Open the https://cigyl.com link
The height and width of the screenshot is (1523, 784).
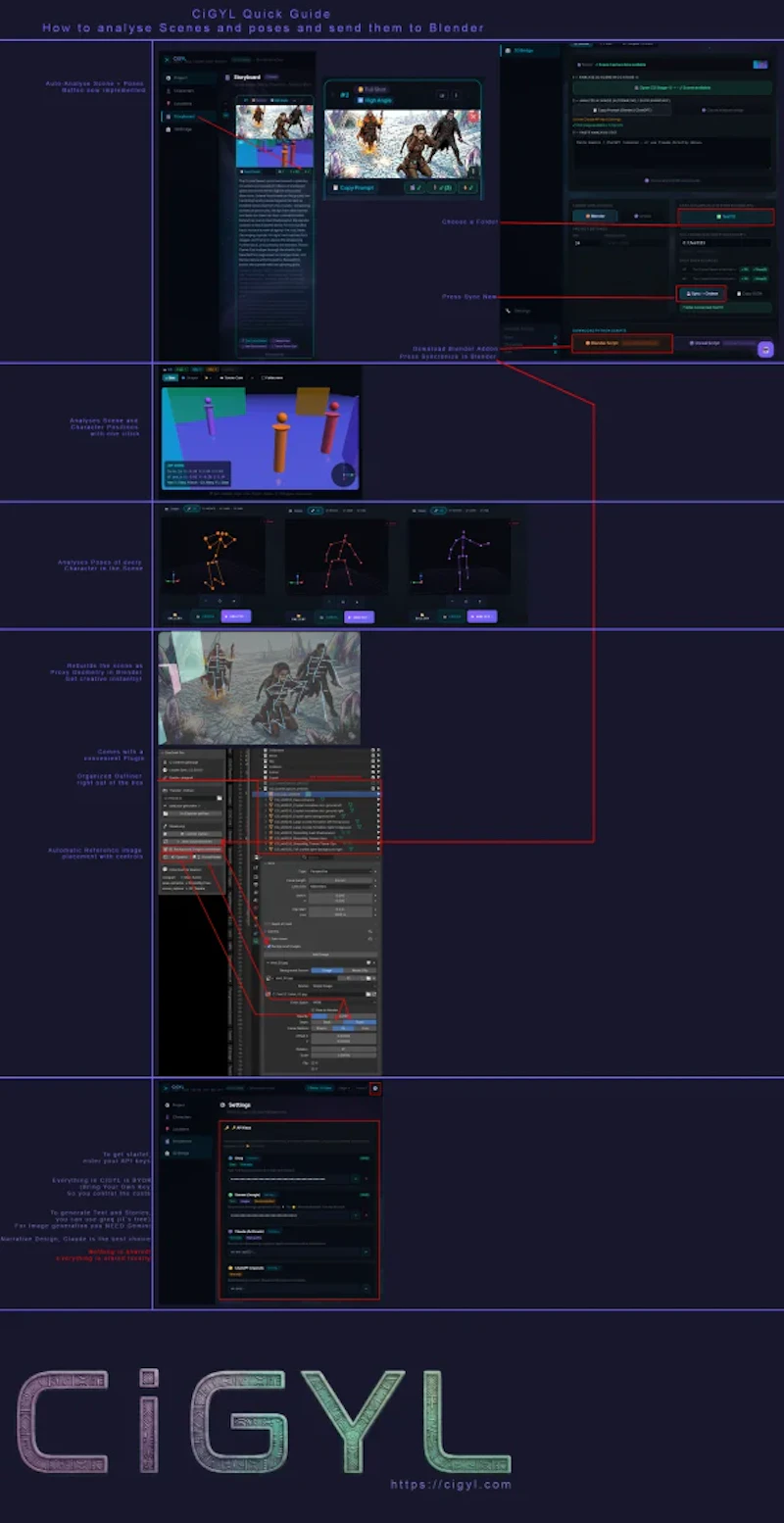(x=452, y=1484)
